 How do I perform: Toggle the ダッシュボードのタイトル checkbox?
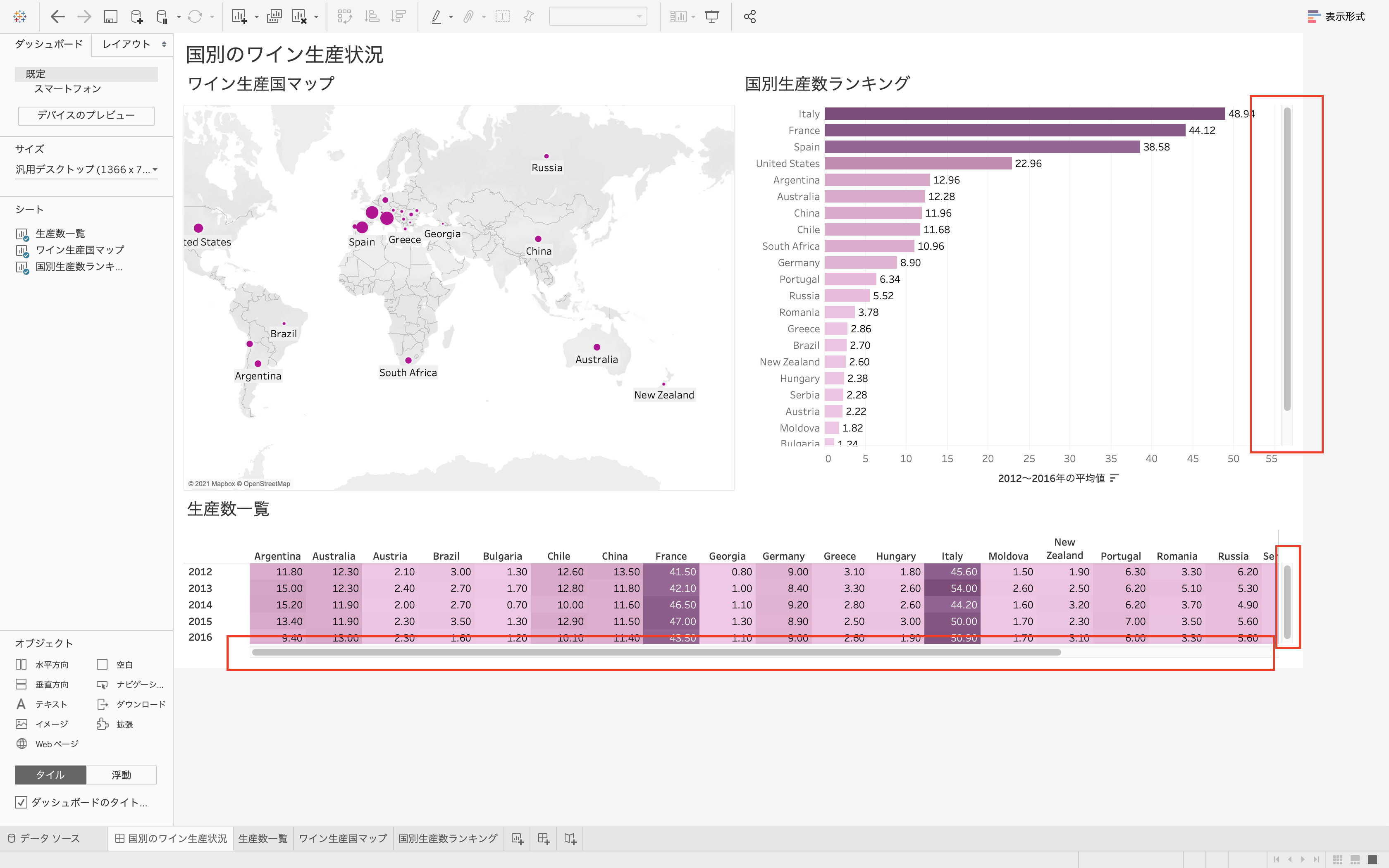click(21, 802)
